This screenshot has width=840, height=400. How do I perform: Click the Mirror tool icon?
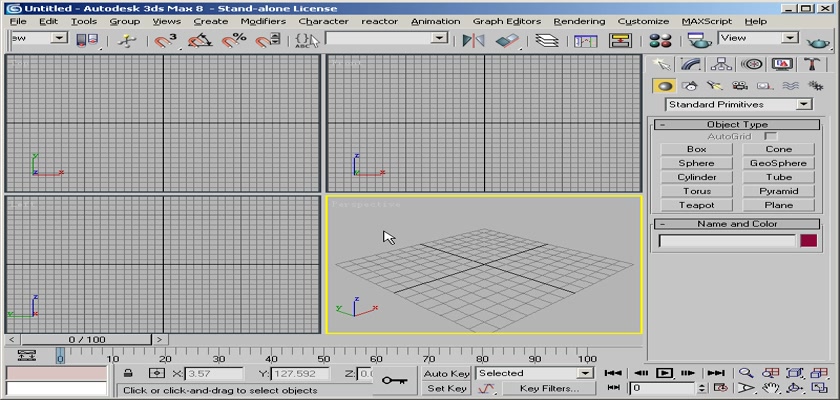tap(473, 40)
